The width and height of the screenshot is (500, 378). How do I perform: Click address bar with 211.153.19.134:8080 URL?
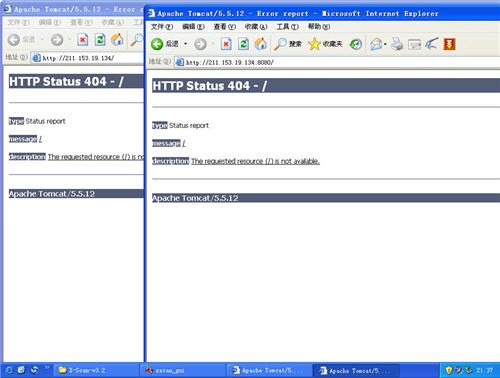click(337, 62)
